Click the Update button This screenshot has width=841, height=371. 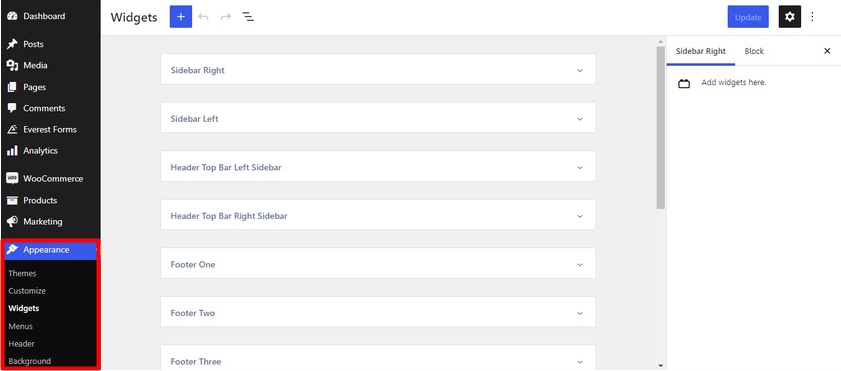tap(748, 17)
